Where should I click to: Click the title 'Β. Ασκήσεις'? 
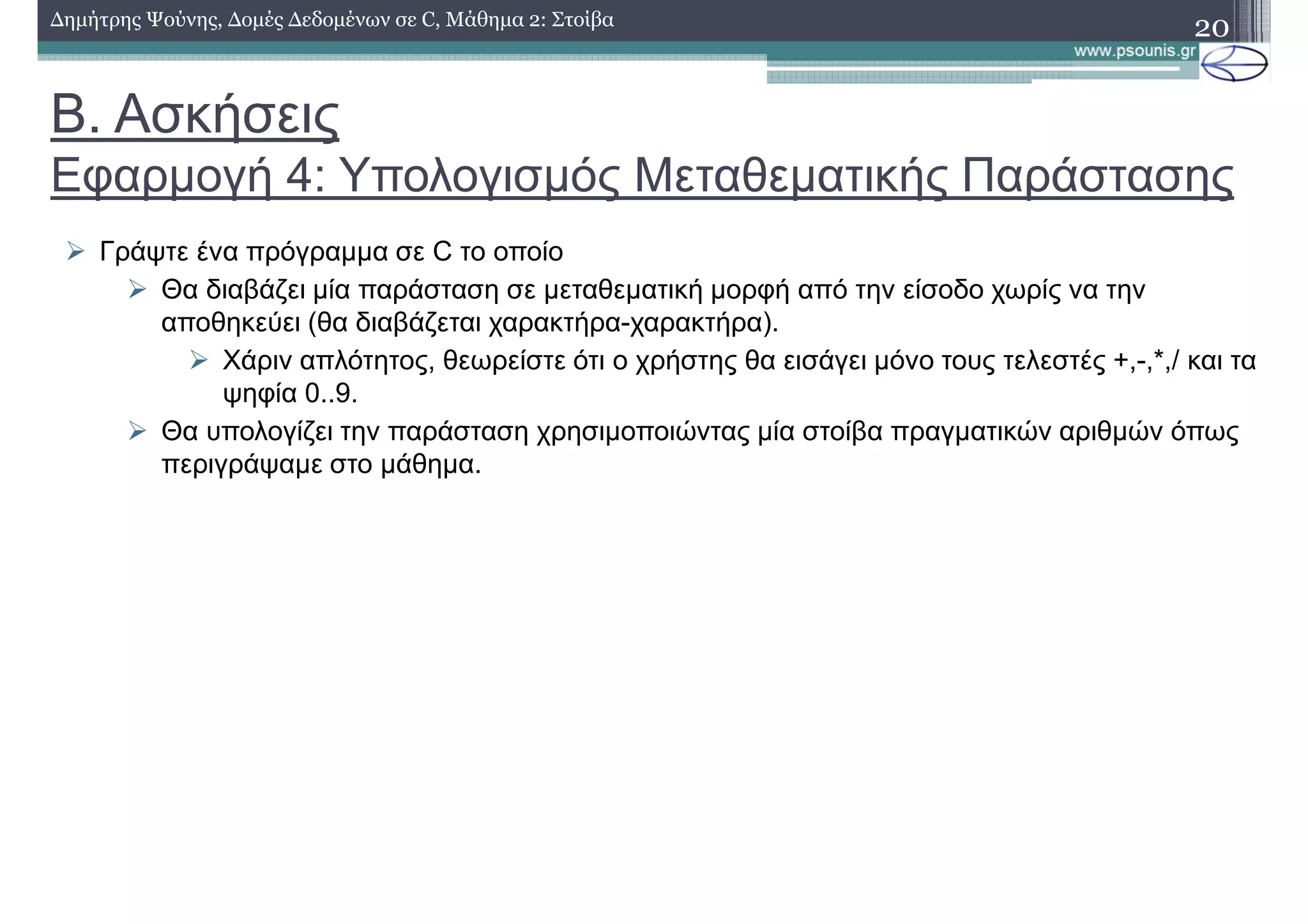click(x=195, y=116)
